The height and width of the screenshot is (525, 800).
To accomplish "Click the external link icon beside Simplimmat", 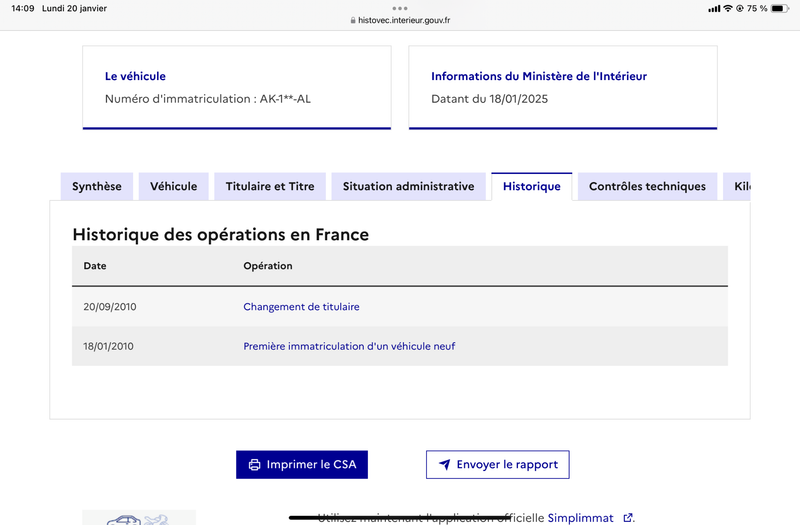I will 628,518.
